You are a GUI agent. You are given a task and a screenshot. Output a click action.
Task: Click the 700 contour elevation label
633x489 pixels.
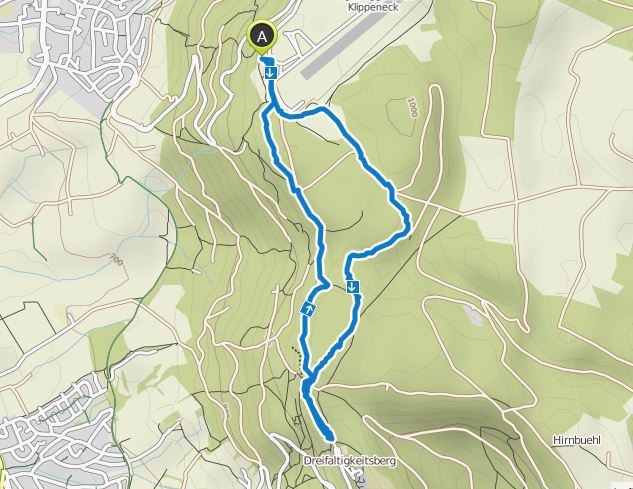click(115, 260)
